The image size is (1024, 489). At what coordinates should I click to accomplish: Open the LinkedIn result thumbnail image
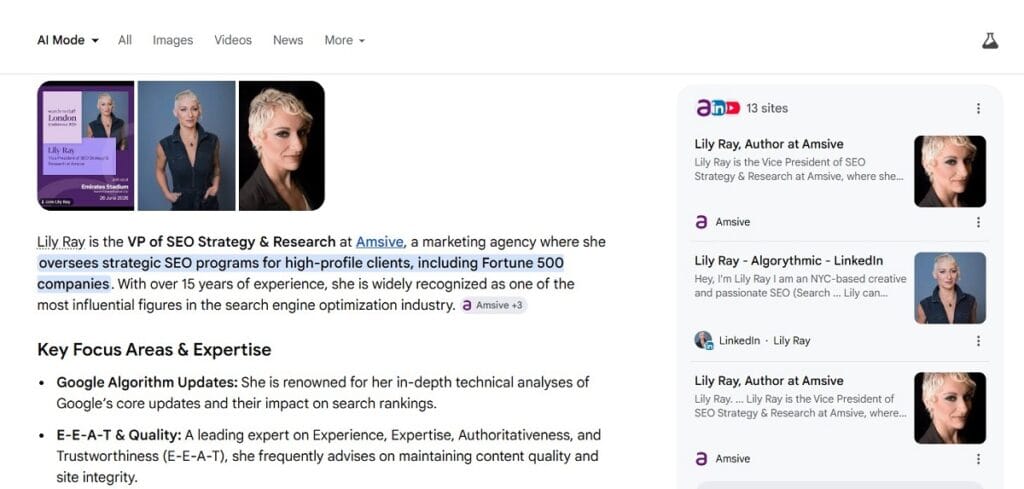point(950,288)
